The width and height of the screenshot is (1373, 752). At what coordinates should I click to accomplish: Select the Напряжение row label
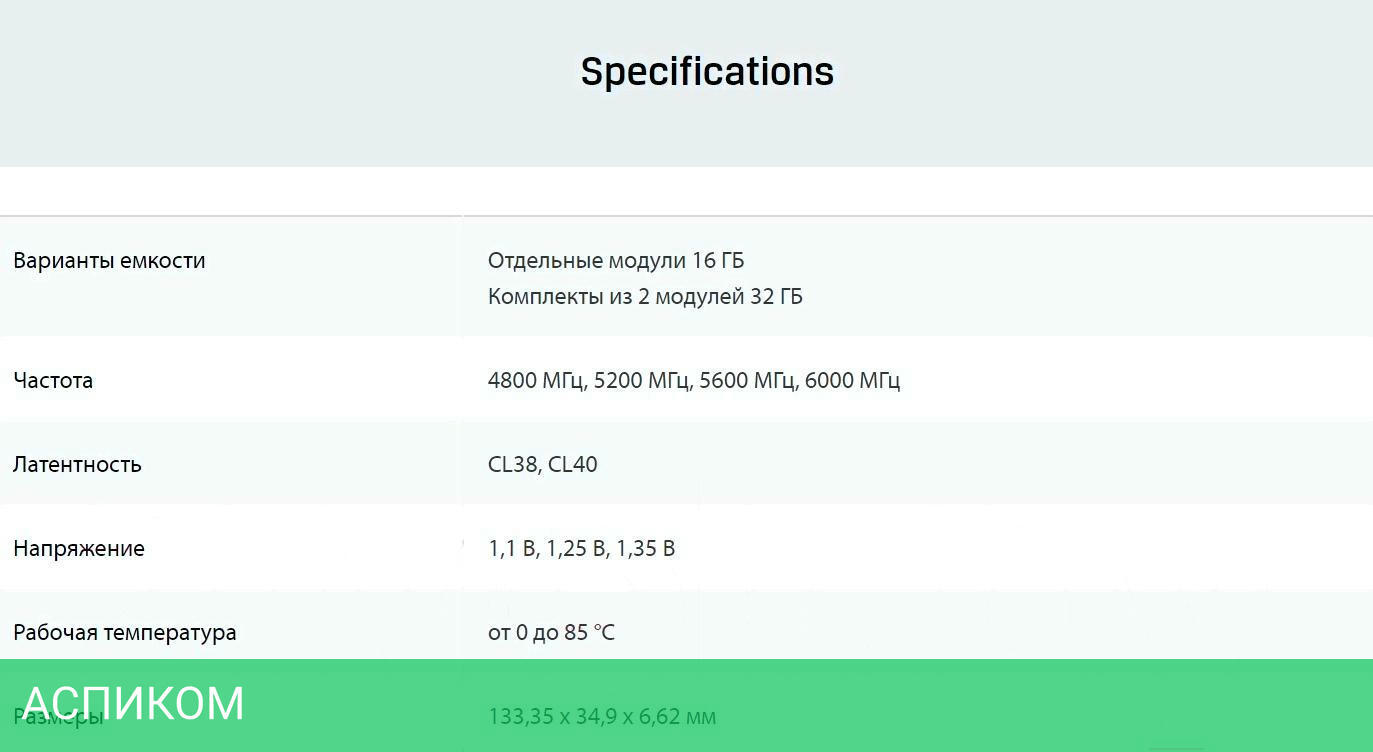tap(79, 549)
